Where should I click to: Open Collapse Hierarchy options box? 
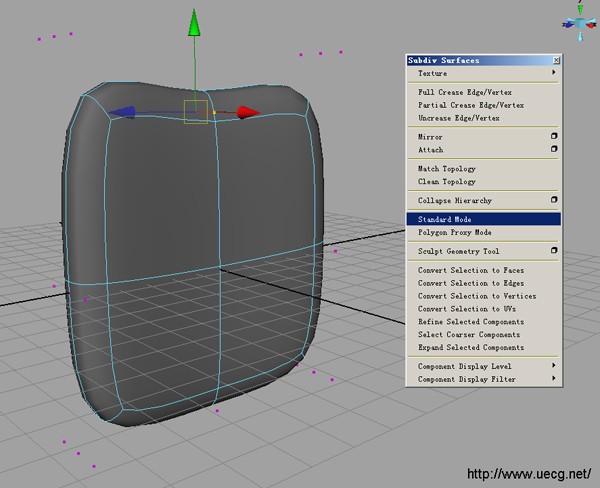(x=554, y=199)
